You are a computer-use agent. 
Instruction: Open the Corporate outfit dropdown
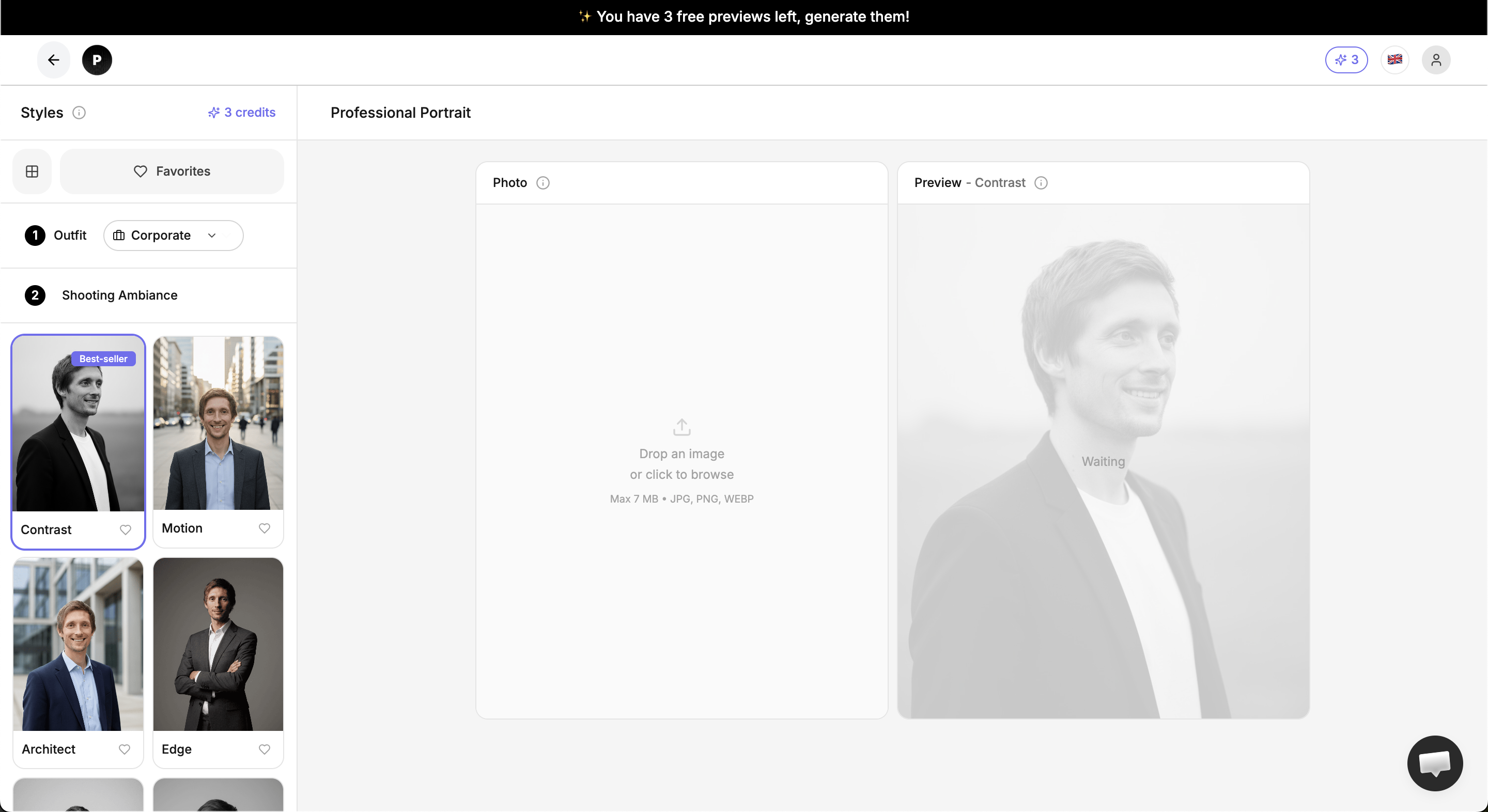173,235
